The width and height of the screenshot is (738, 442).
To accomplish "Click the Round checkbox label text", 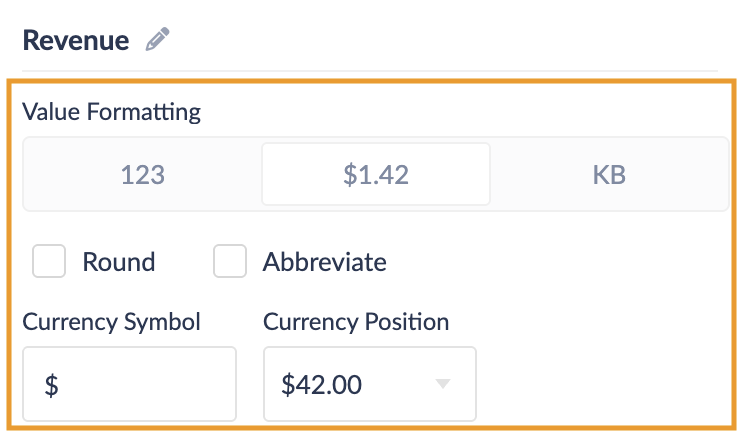I will click(118, 262).
